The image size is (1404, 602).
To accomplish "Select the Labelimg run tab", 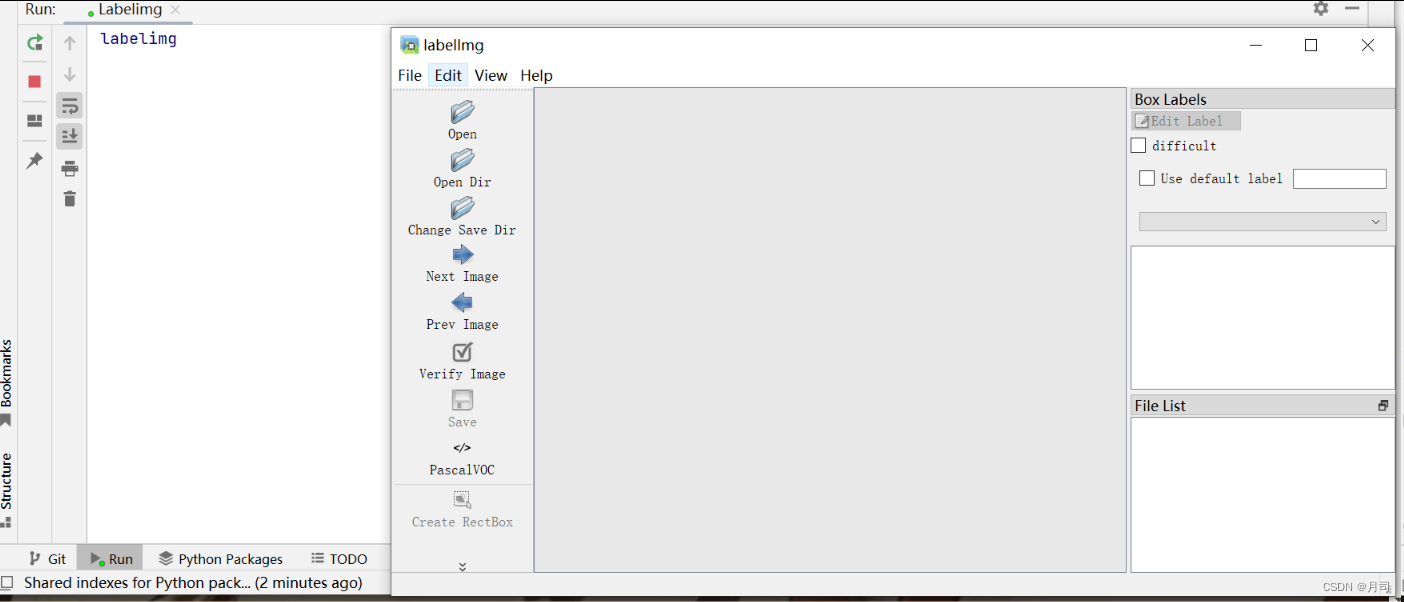I will tap(130, 10).
